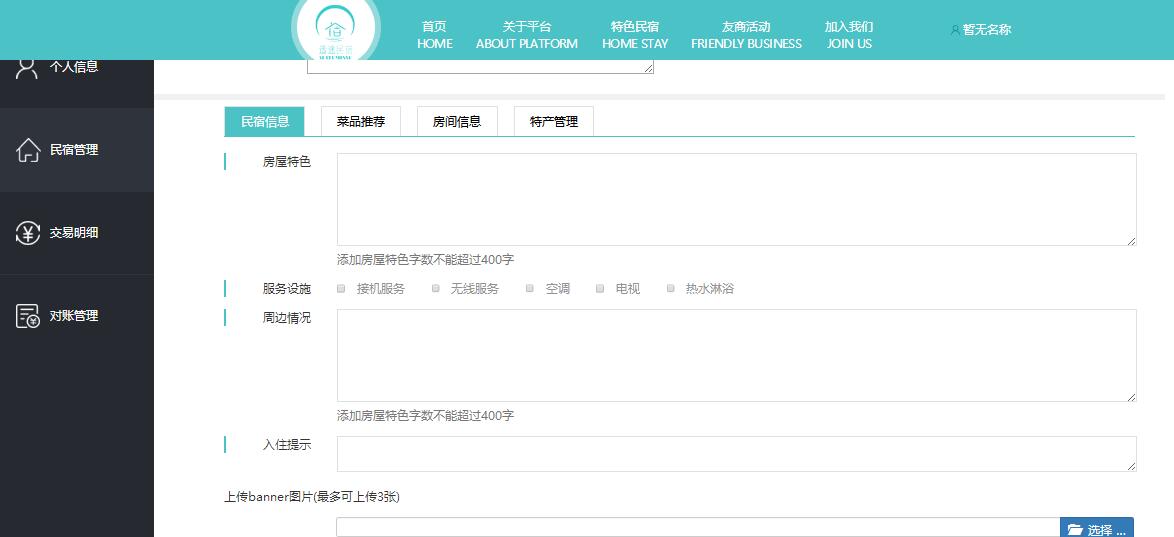1174x537 pixels.
Task: Go to the 特产管理 tab
Action: [553, 122]
